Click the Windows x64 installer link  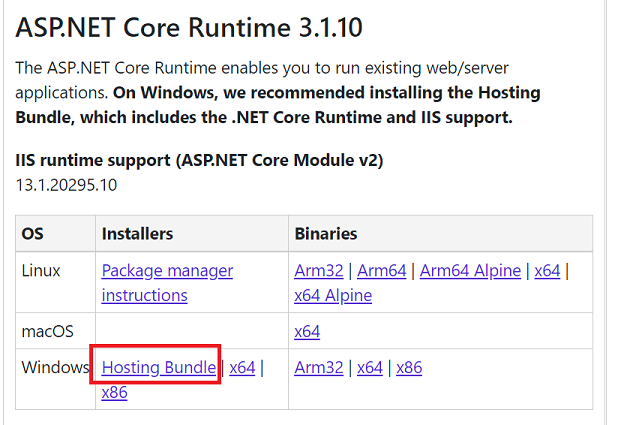tap(242, 368)
